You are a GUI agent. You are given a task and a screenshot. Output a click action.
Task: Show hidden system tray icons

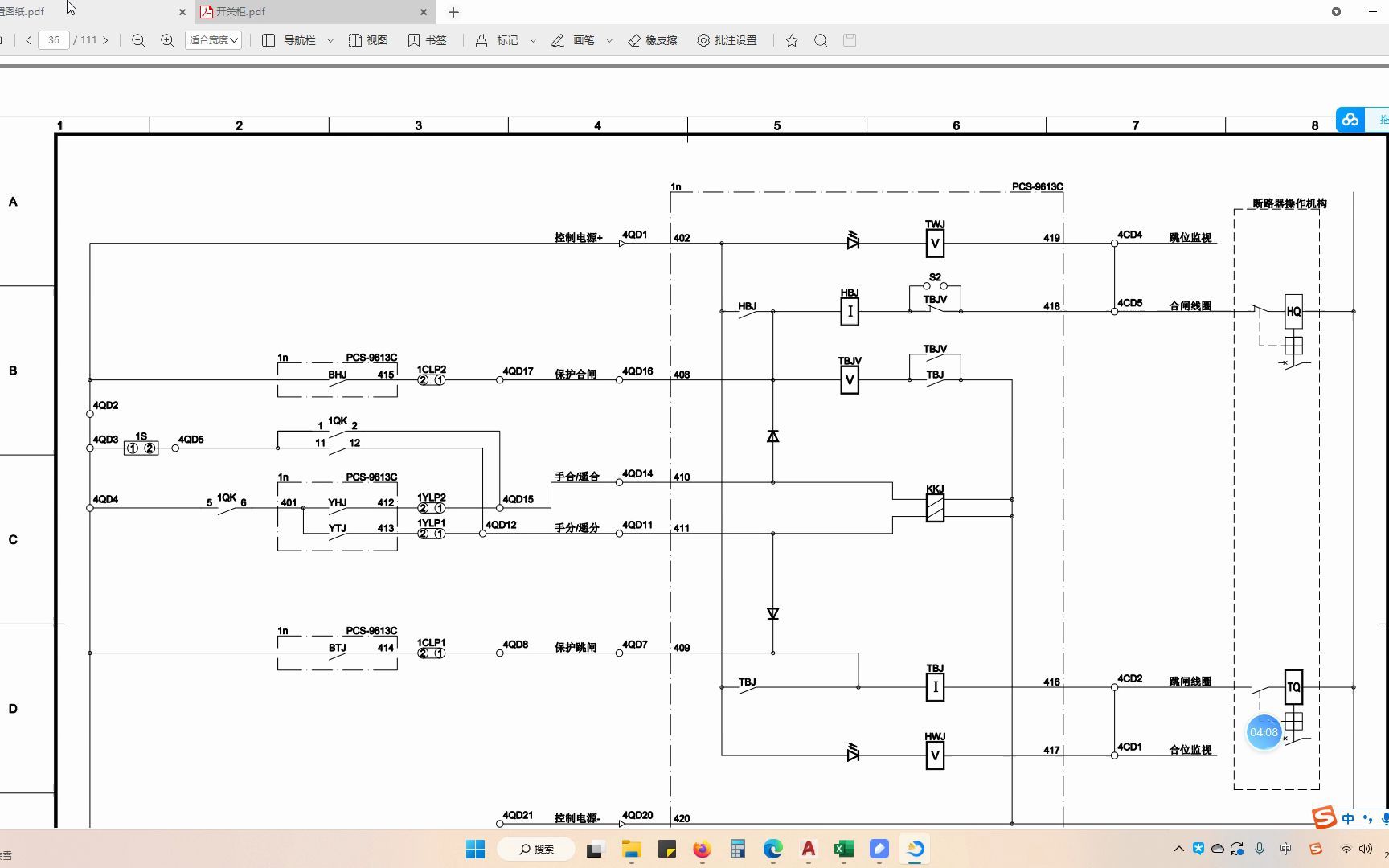[x=1179, y=849]
